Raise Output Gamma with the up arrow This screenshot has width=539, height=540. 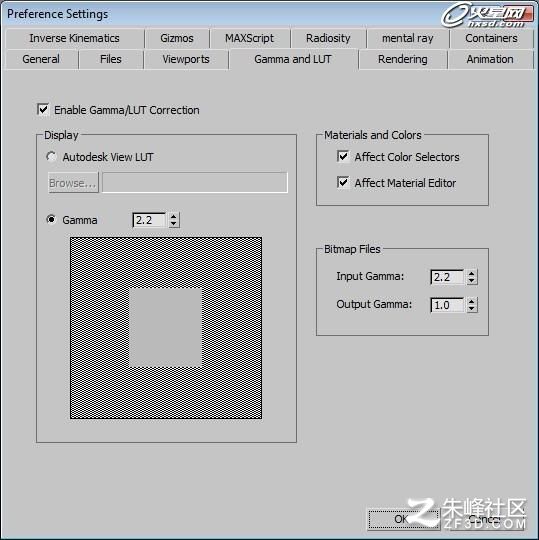pyautogui.click(x=472, y=302)
